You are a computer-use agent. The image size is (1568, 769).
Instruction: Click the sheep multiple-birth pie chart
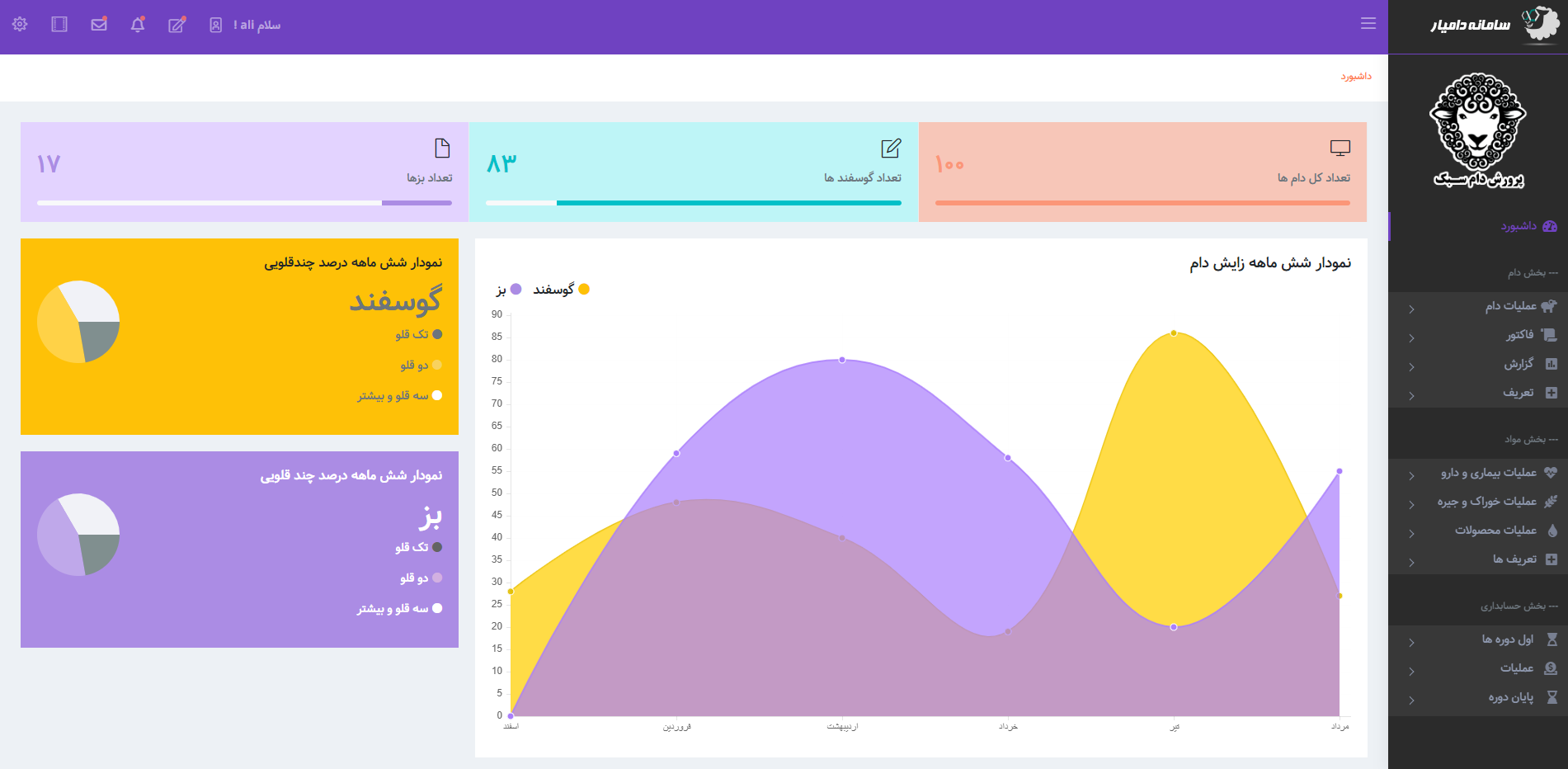pyautogui.click(x=78, y=322)
